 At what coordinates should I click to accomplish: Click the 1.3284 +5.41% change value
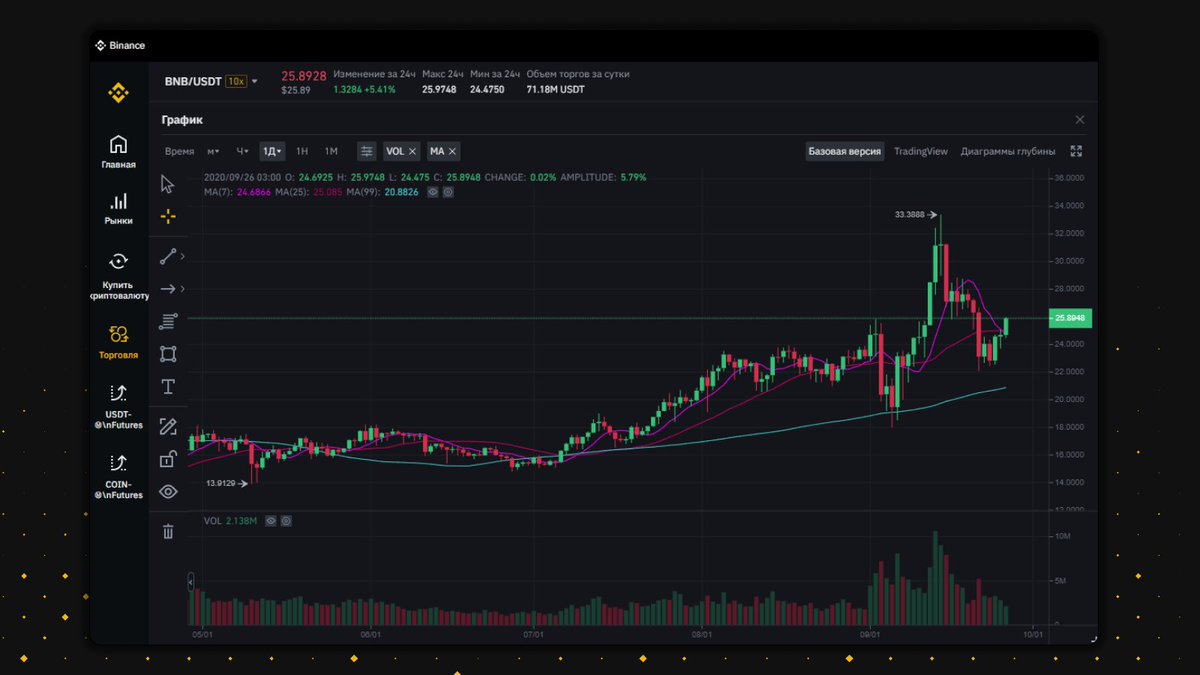click(364, 90)
